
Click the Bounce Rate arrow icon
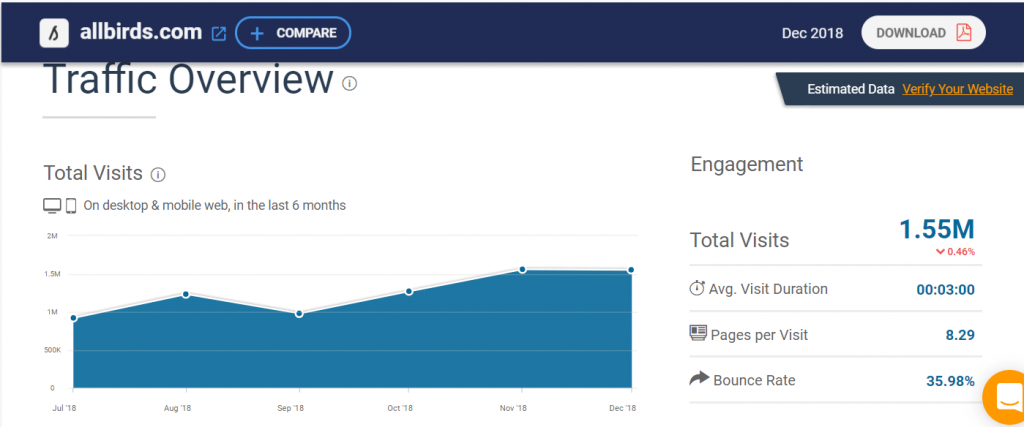click(x=697, y=379)
